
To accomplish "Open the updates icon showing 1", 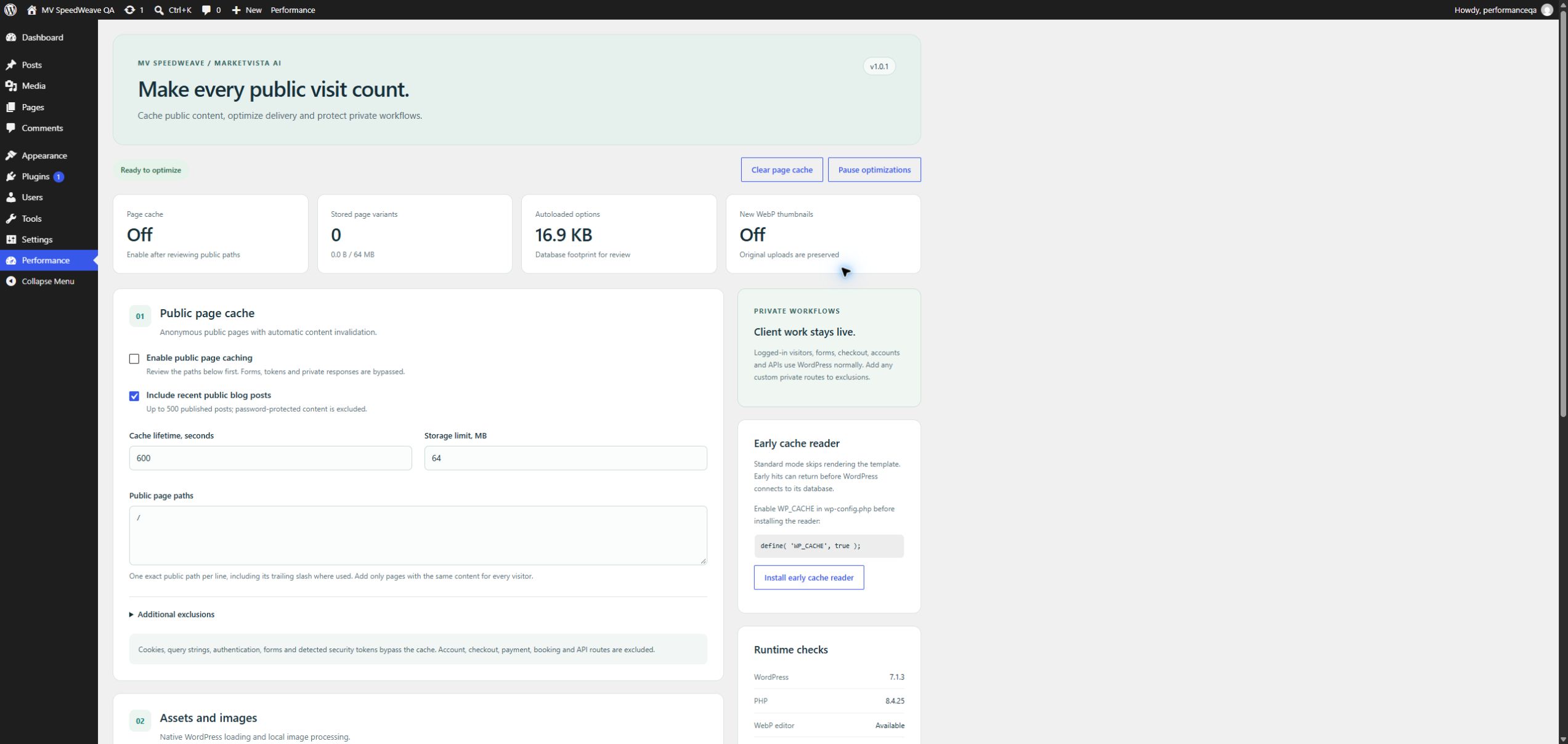I will pyautogui.click(x=129, y=10).
